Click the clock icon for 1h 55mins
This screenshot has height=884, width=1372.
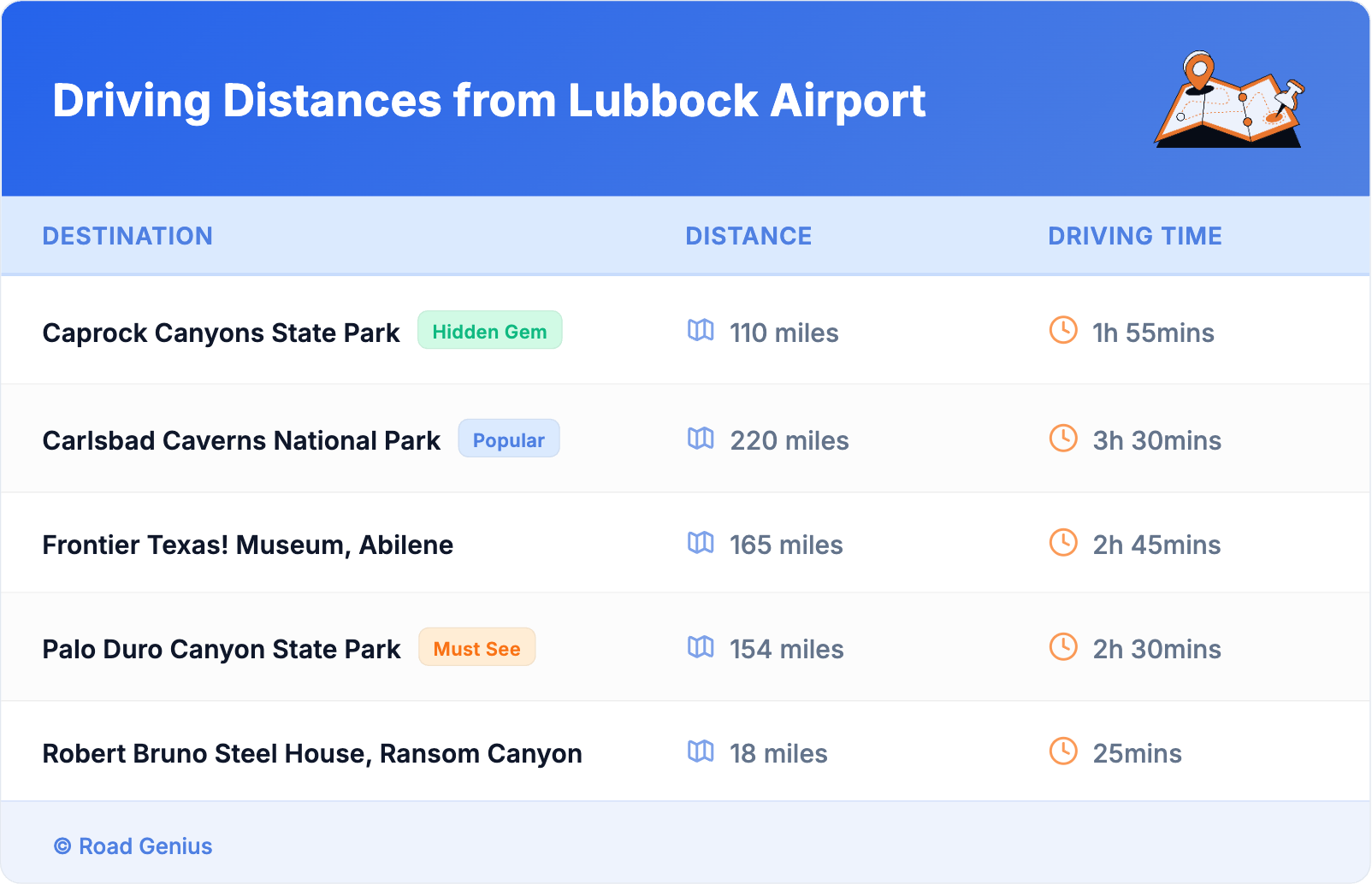[x=1062, y=333]
